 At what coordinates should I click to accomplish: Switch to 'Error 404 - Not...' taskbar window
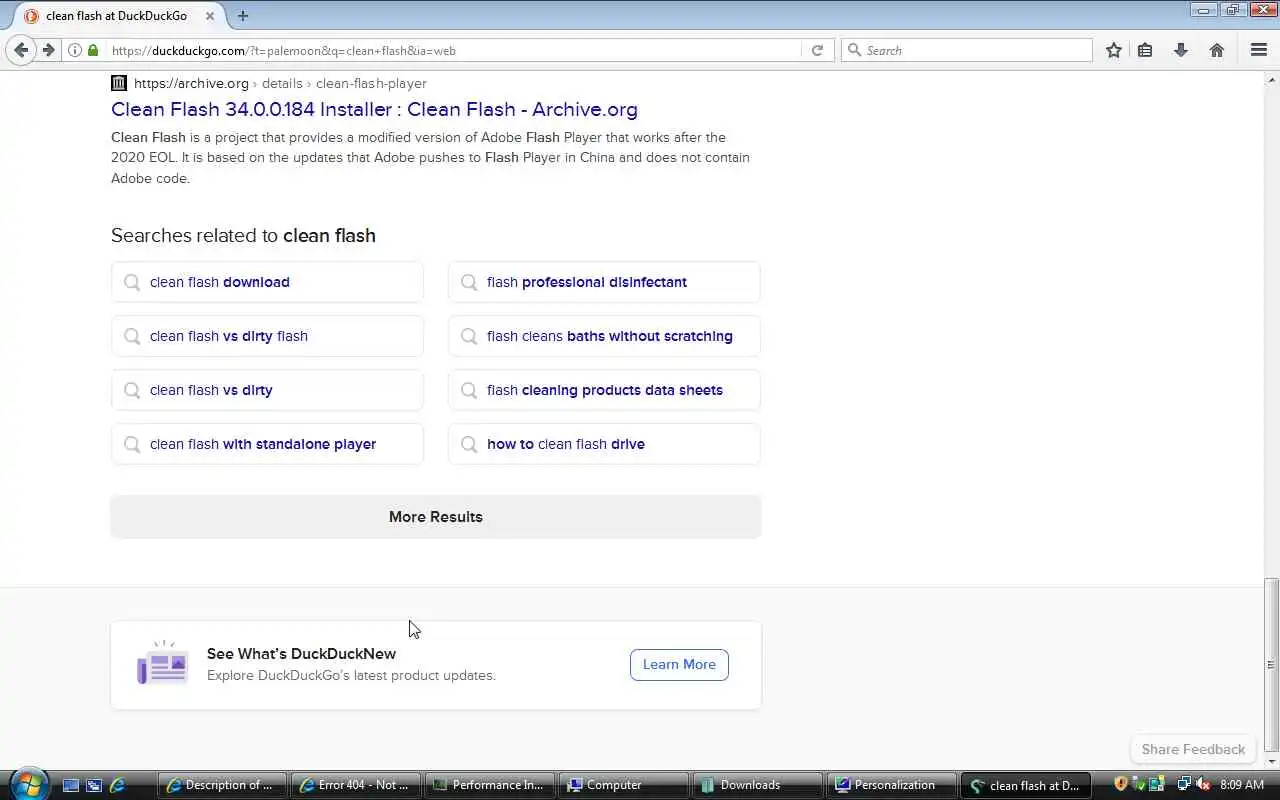click(356, 785)
